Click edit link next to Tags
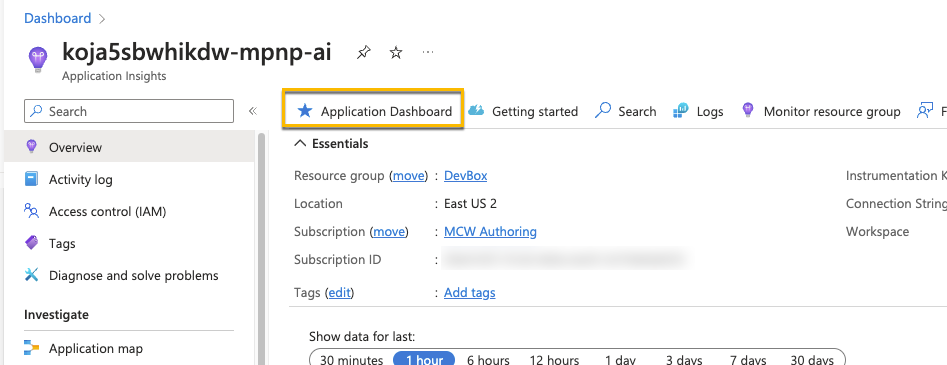 point(339,292)
